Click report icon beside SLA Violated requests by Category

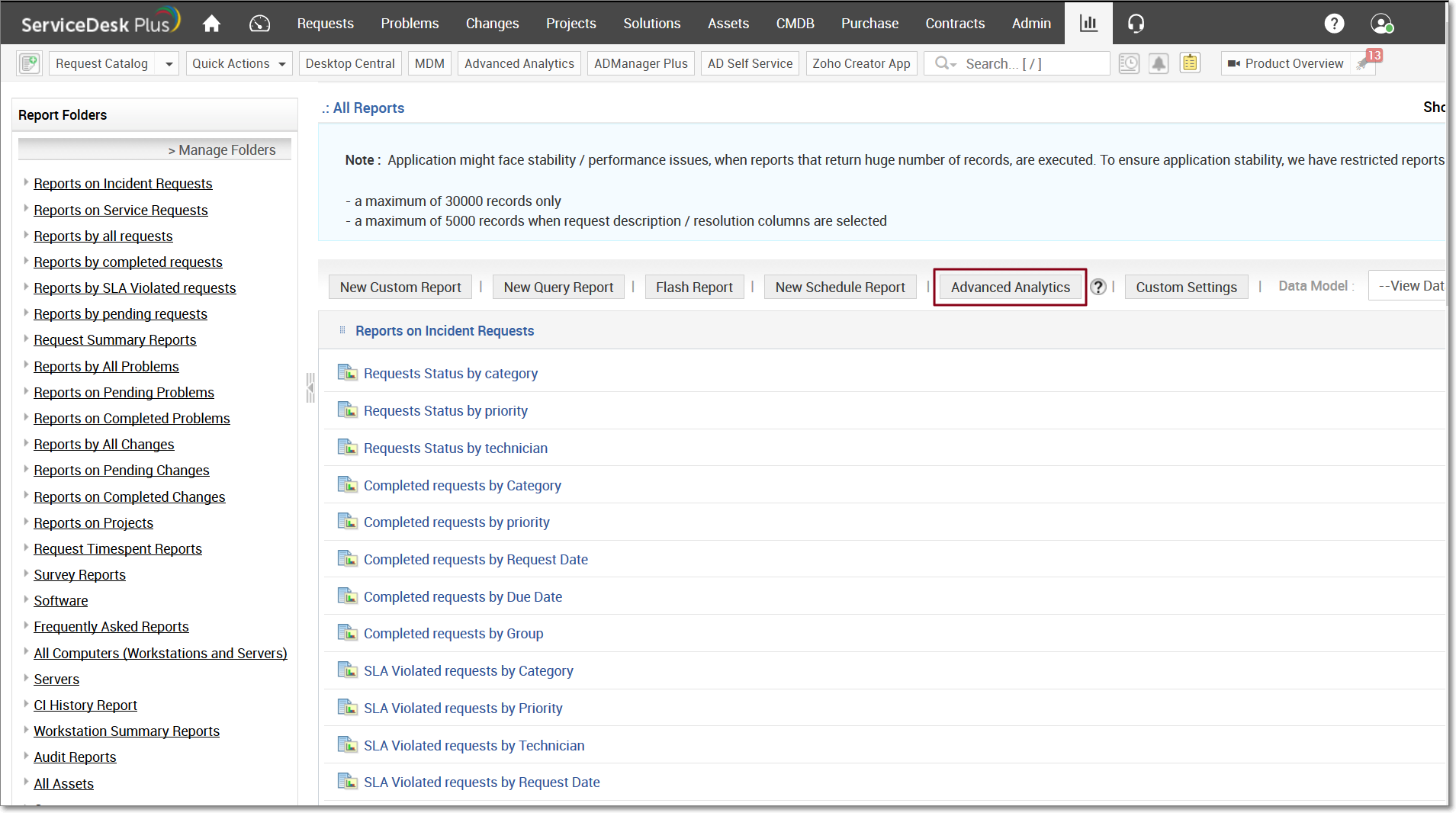[348, 670]
